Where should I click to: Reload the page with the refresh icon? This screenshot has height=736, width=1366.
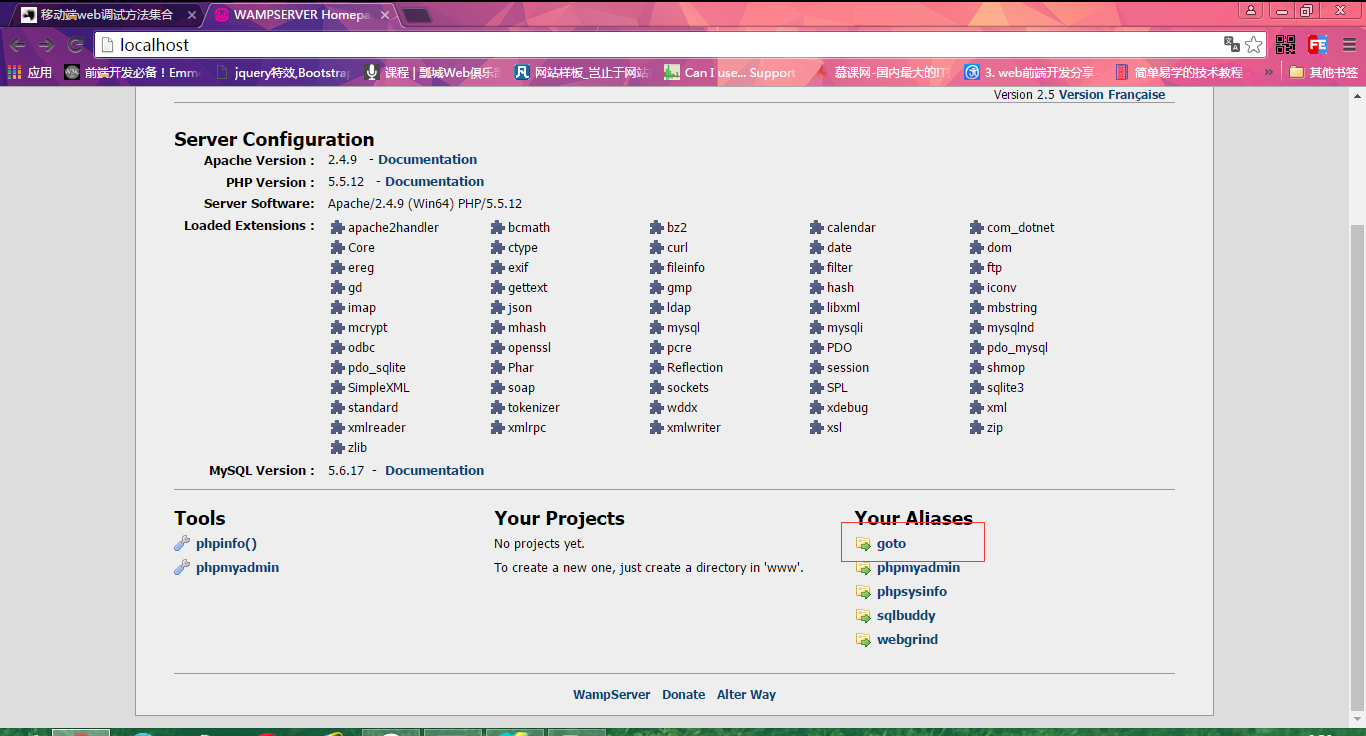pyautogui.click(x=75, y=45)
